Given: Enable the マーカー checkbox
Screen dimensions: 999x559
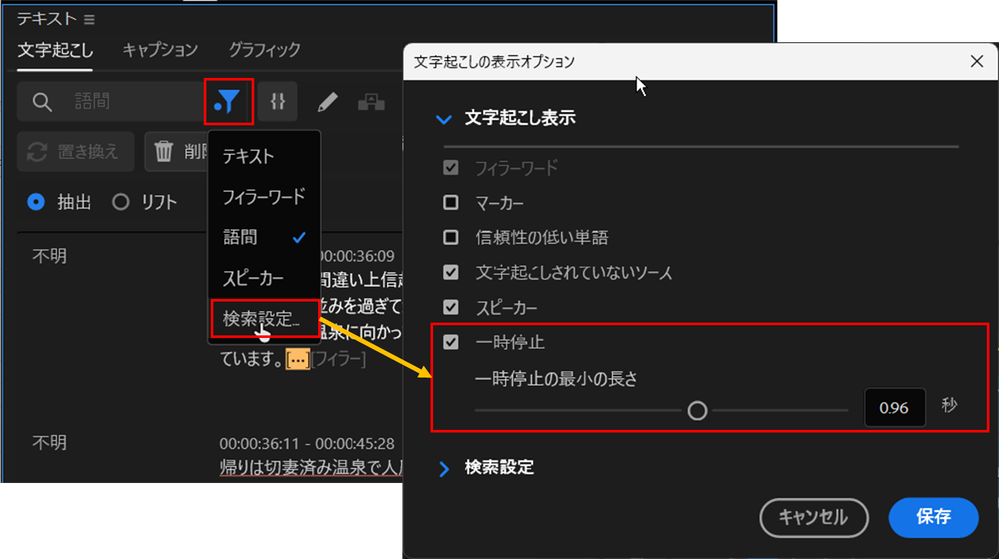Looking at the screenshot, I should (450, 203).
